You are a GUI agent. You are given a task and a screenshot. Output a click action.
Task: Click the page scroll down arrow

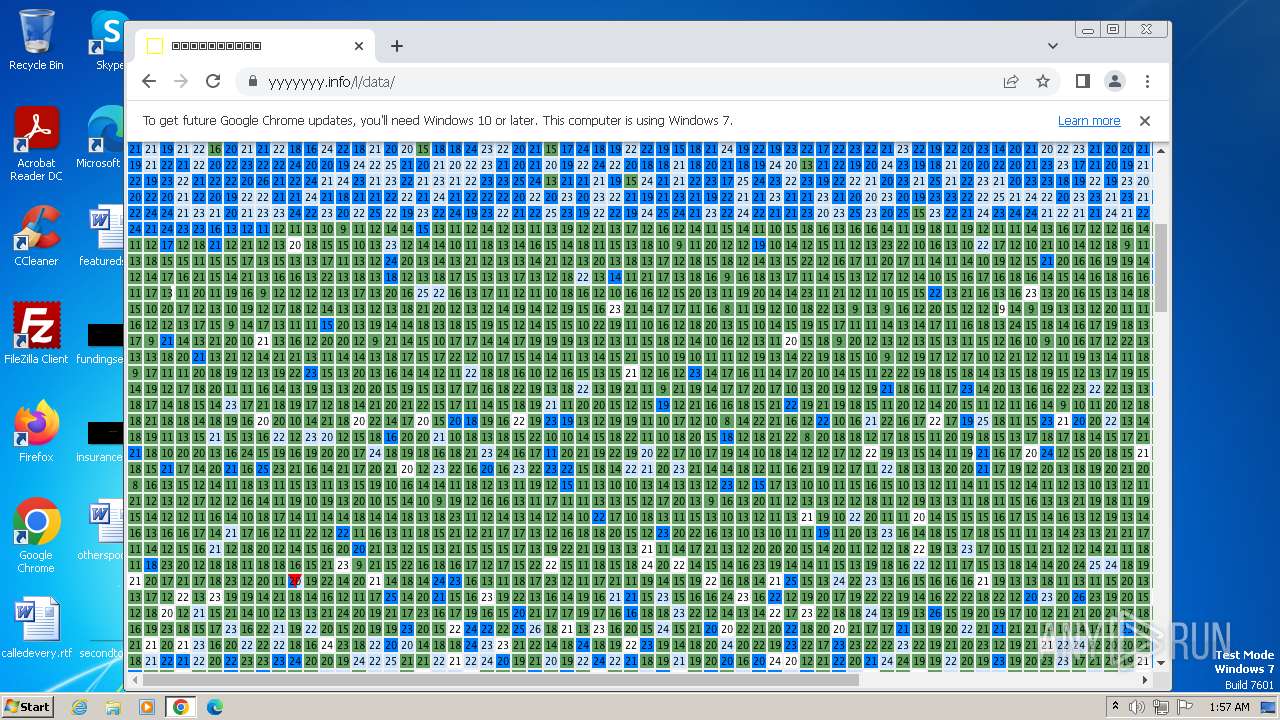(1160, 662)
